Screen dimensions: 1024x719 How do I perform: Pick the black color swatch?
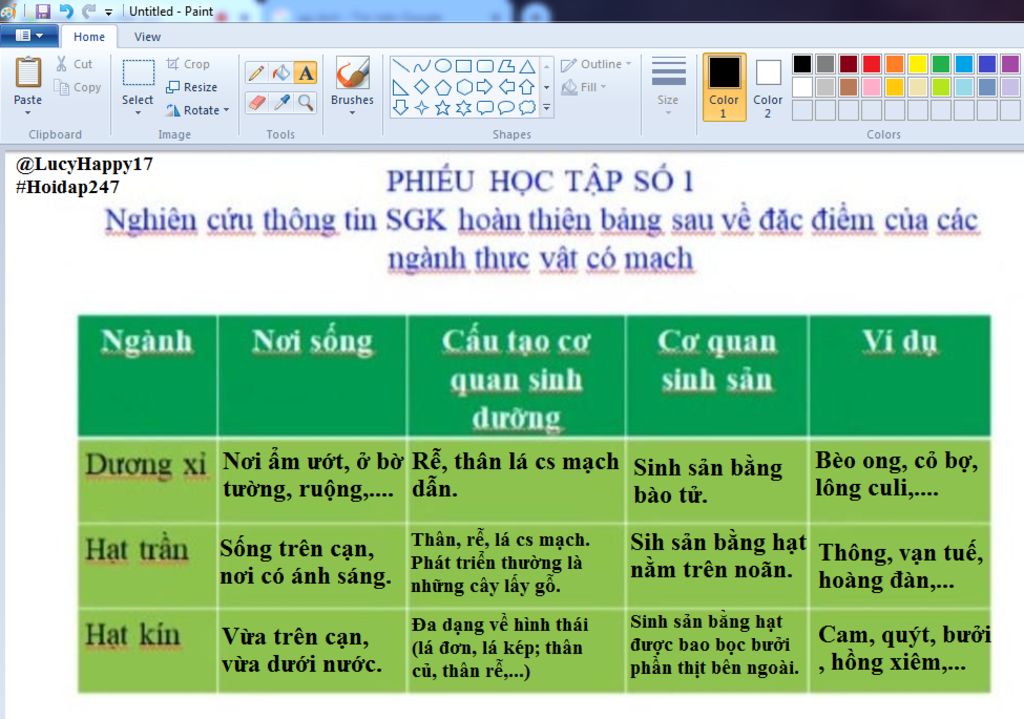(x=803, y=64)
